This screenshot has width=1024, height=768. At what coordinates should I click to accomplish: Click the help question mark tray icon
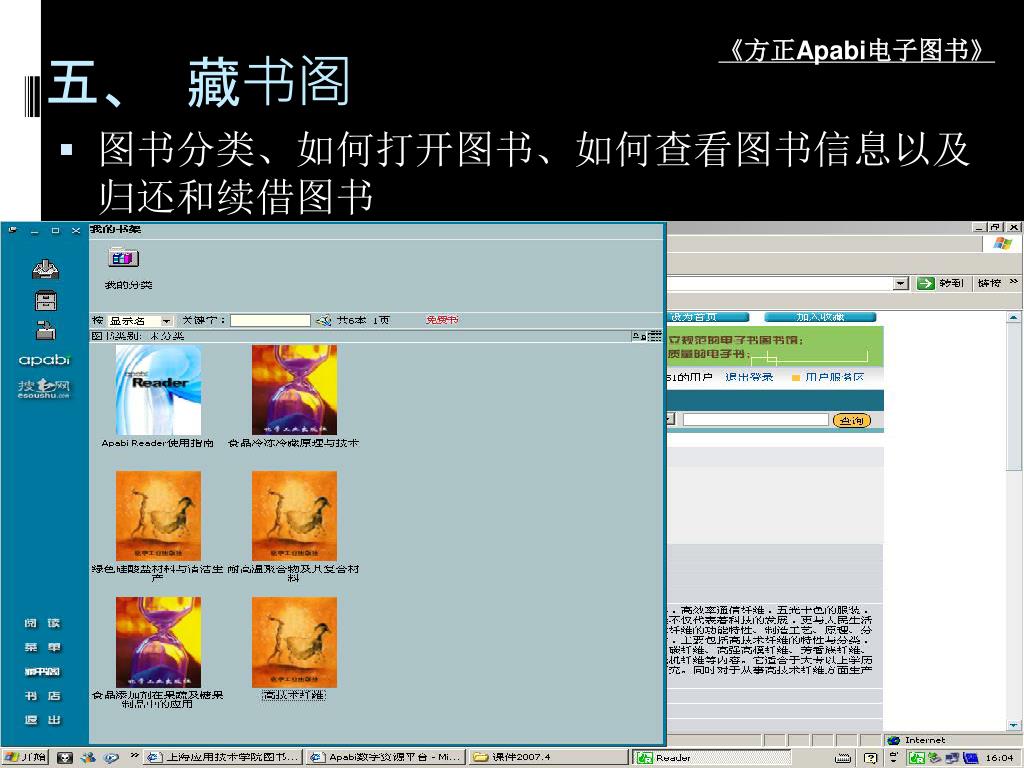(870, 758)
